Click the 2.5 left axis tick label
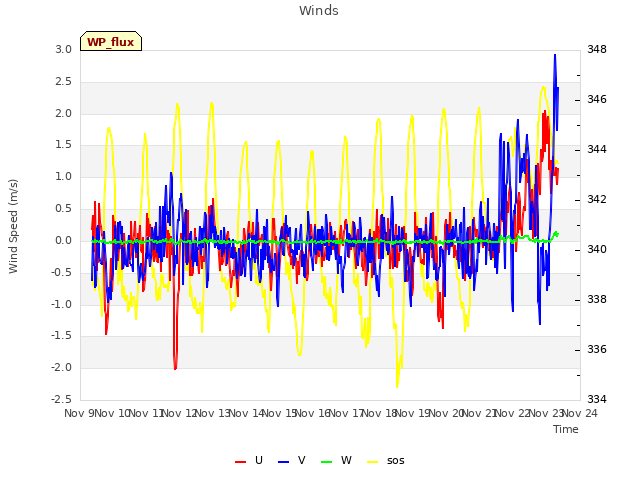Screen dimensions: 640x480 (x=64, y=82)
